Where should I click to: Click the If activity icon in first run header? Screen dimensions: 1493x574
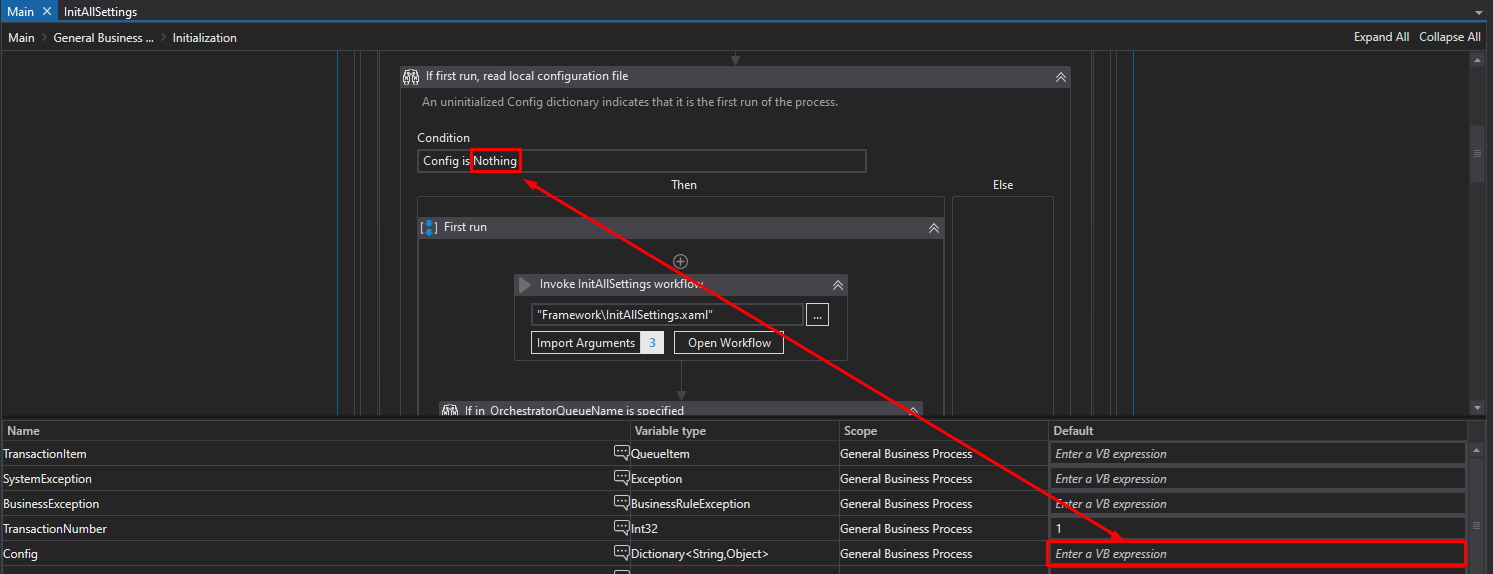pyautogui.click(x=410, y=77)
